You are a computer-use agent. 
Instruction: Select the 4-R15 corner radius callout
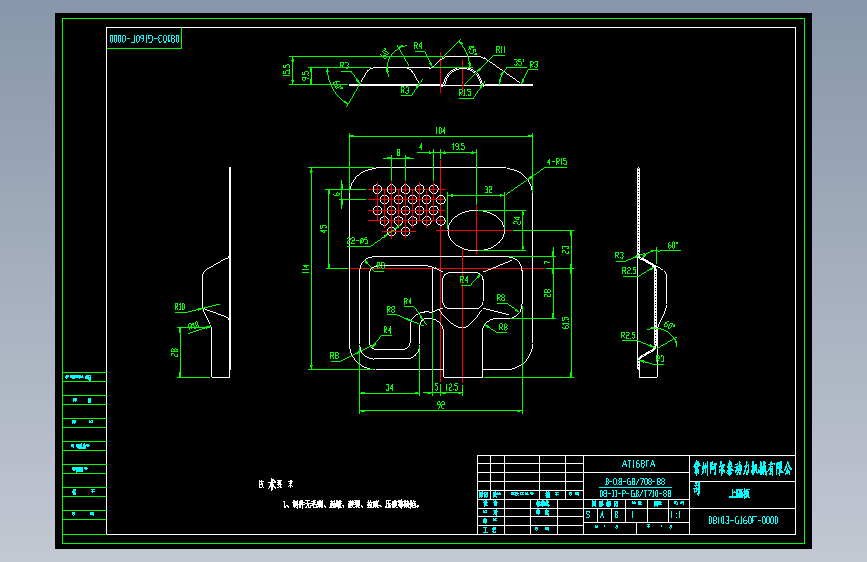pos(557,162)
